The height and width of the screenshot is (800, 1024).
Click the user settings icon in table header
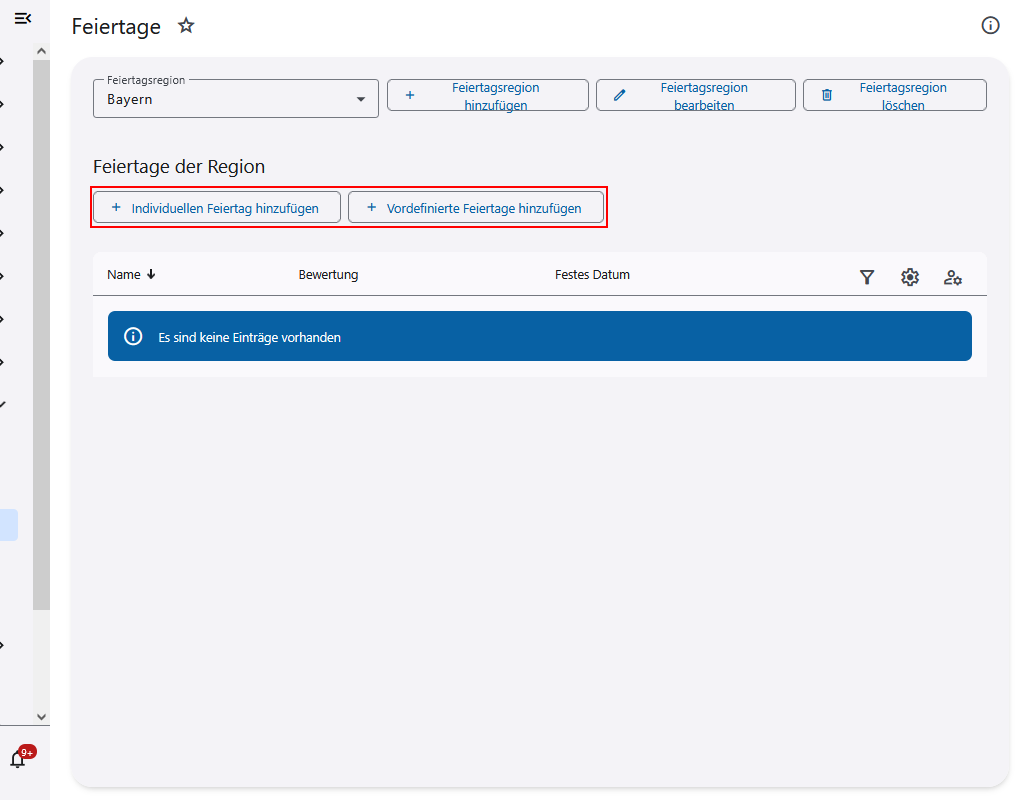click(953, 277)
